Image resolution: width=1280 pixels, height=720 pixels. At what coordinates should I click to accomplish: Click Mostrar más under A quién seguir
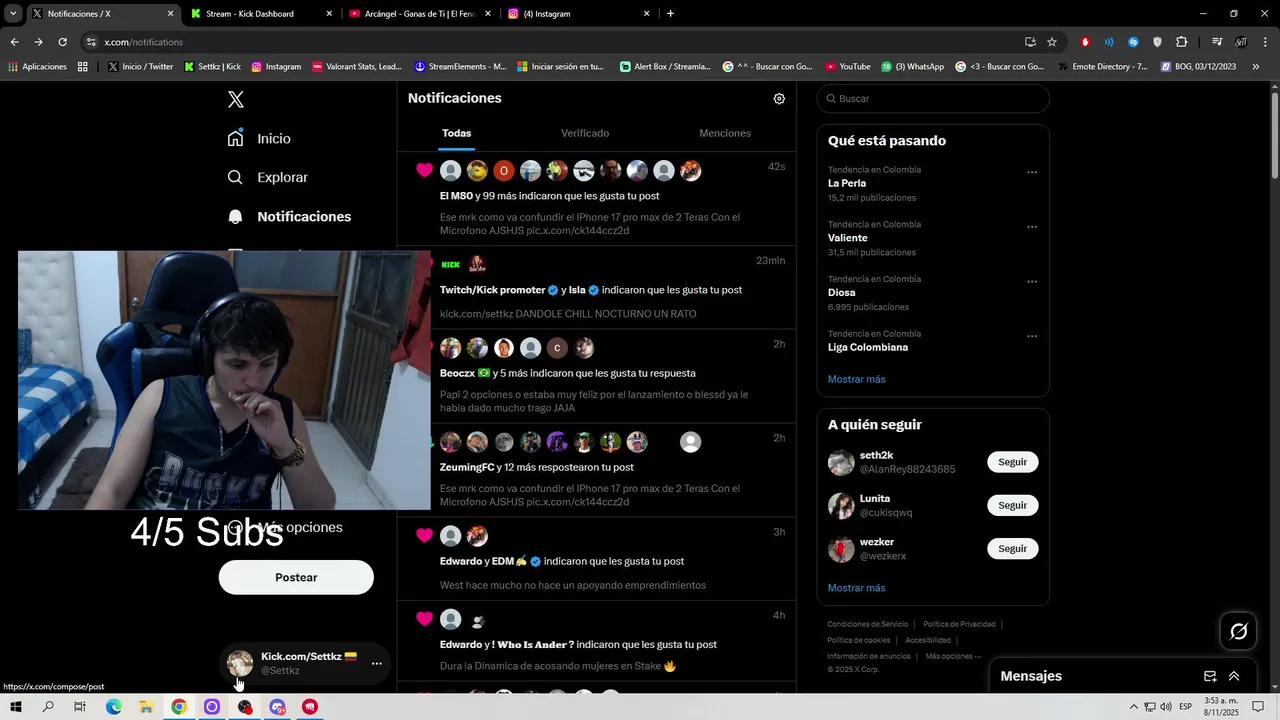click(856, 588)
